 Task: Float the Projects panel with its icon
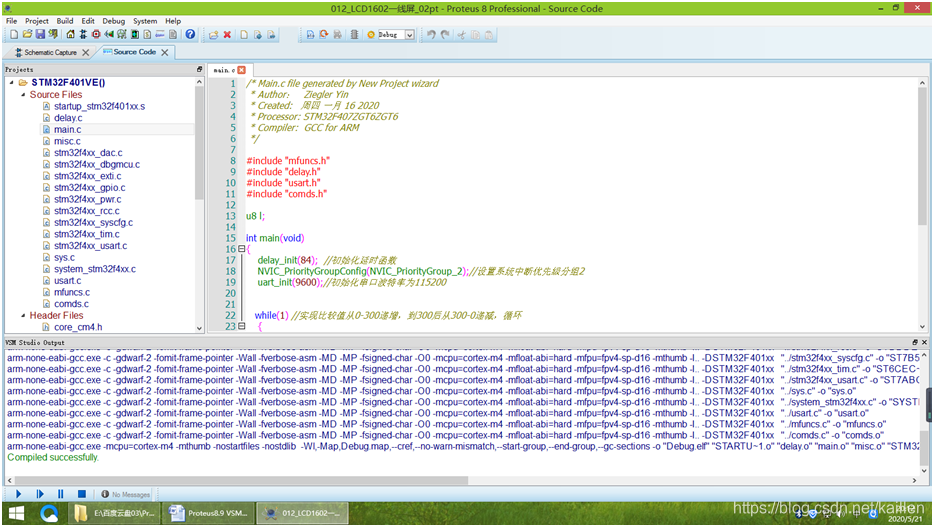[x=200, y=70]
